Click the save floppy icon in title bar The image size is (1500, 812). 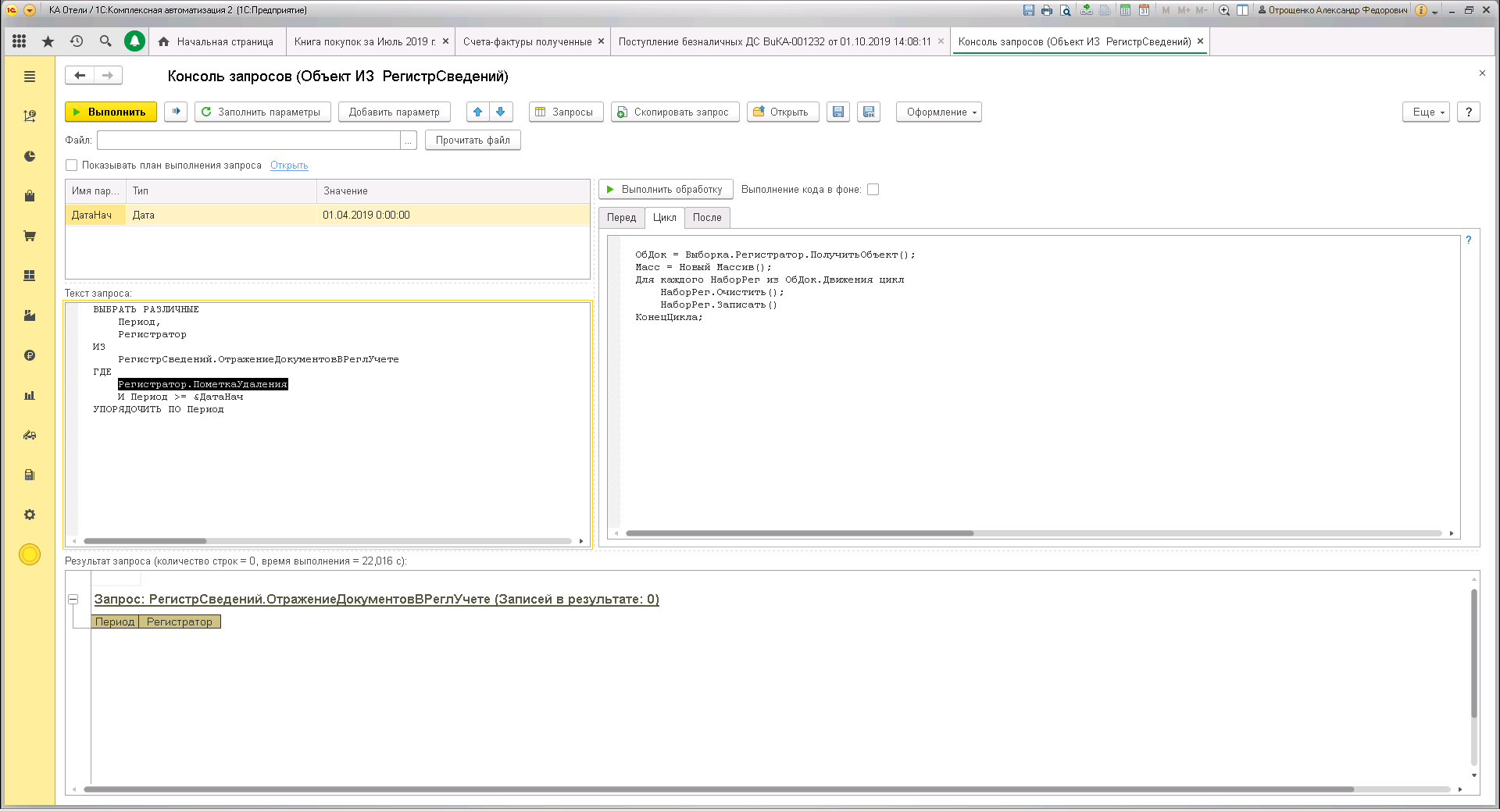pos(1028,10)
